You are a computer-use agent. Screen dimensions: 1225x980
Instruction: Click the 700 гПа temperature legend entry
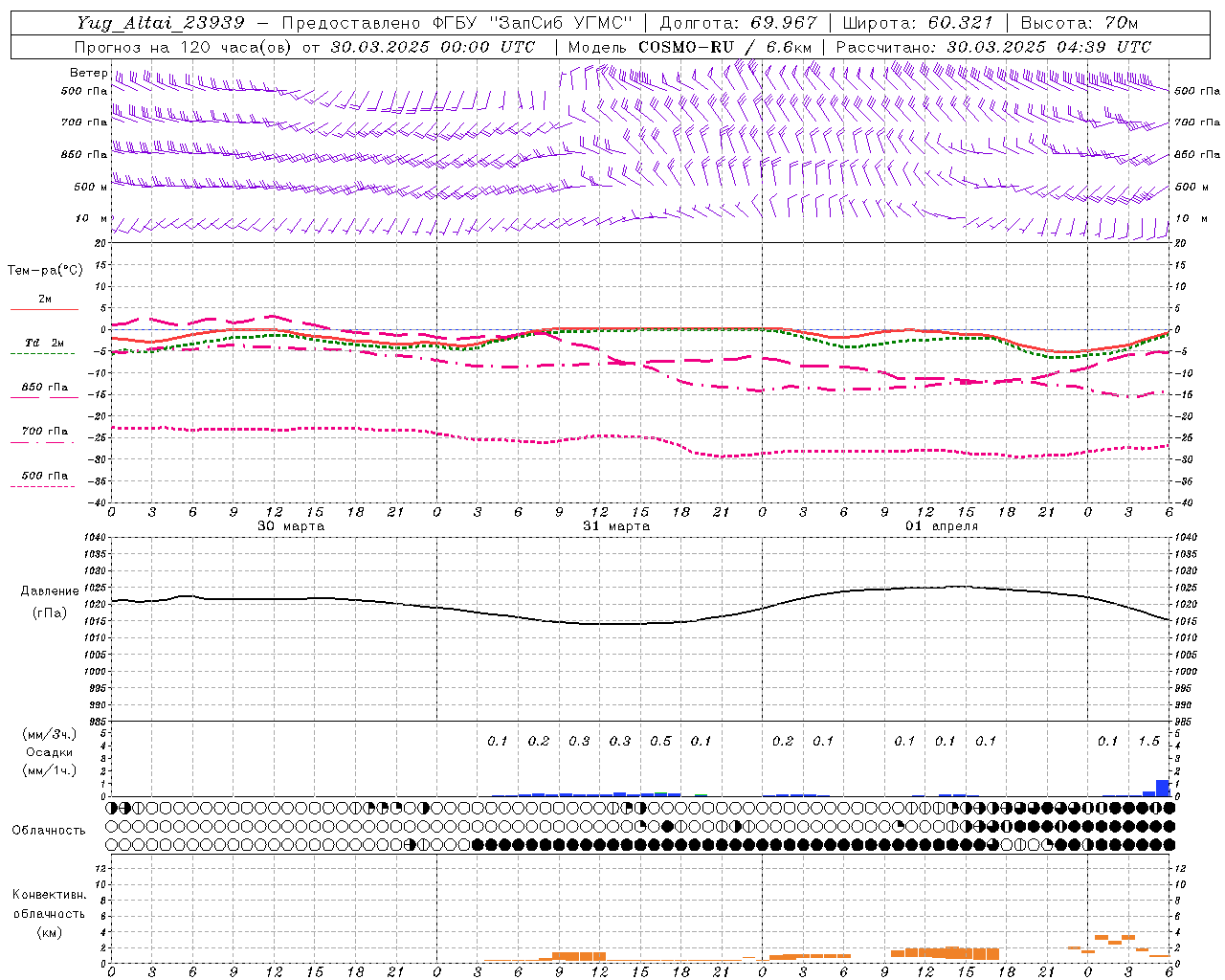coord(45,432)
